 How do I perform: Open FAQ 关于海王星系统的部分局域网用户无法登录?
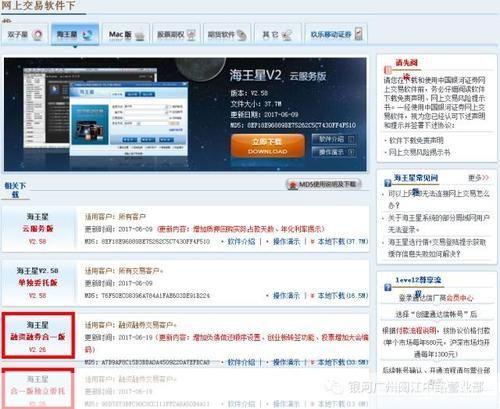click(x=439, y=223)
